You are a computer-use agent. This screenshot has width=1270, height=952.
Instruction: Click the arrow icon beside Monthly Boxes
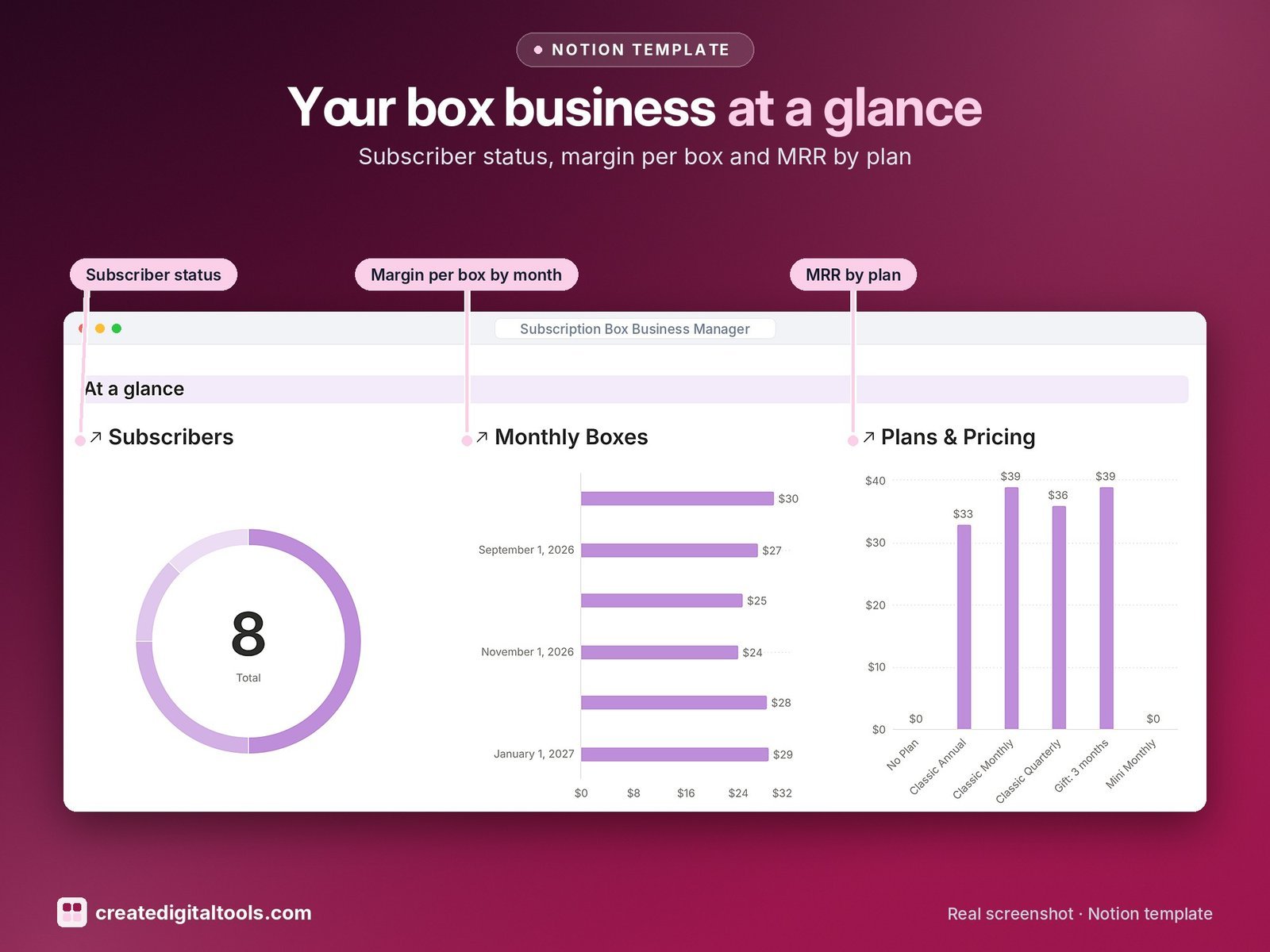pyautogui.click(x=482, y=437)
